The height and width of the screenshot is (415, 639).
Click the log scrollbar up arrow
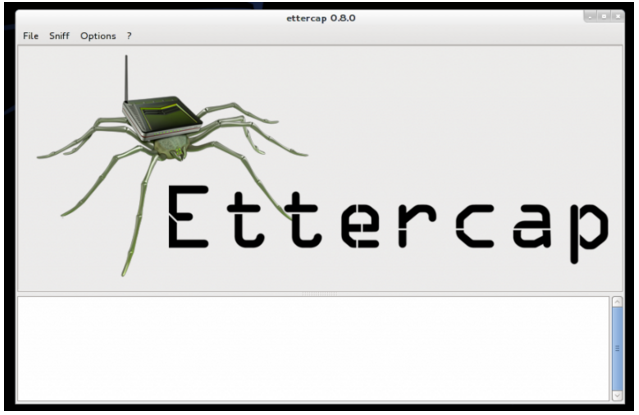pos(617,301)
